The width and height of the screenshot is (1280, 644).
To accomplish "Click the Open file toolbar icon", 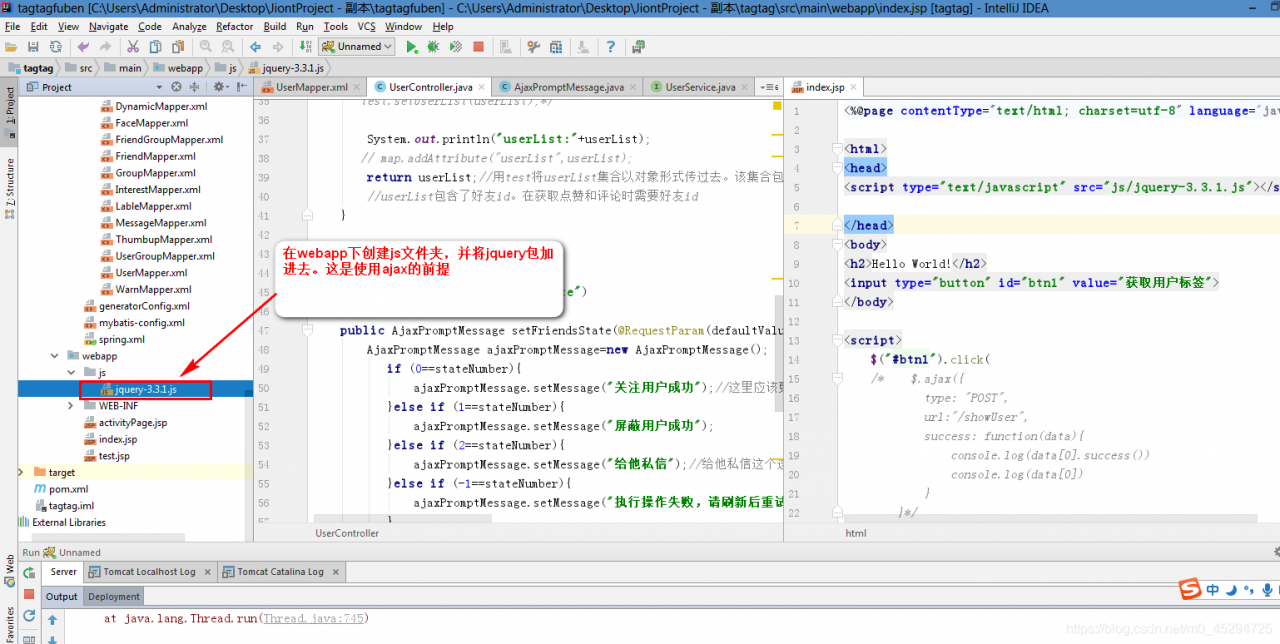I will tap(11, 46).
